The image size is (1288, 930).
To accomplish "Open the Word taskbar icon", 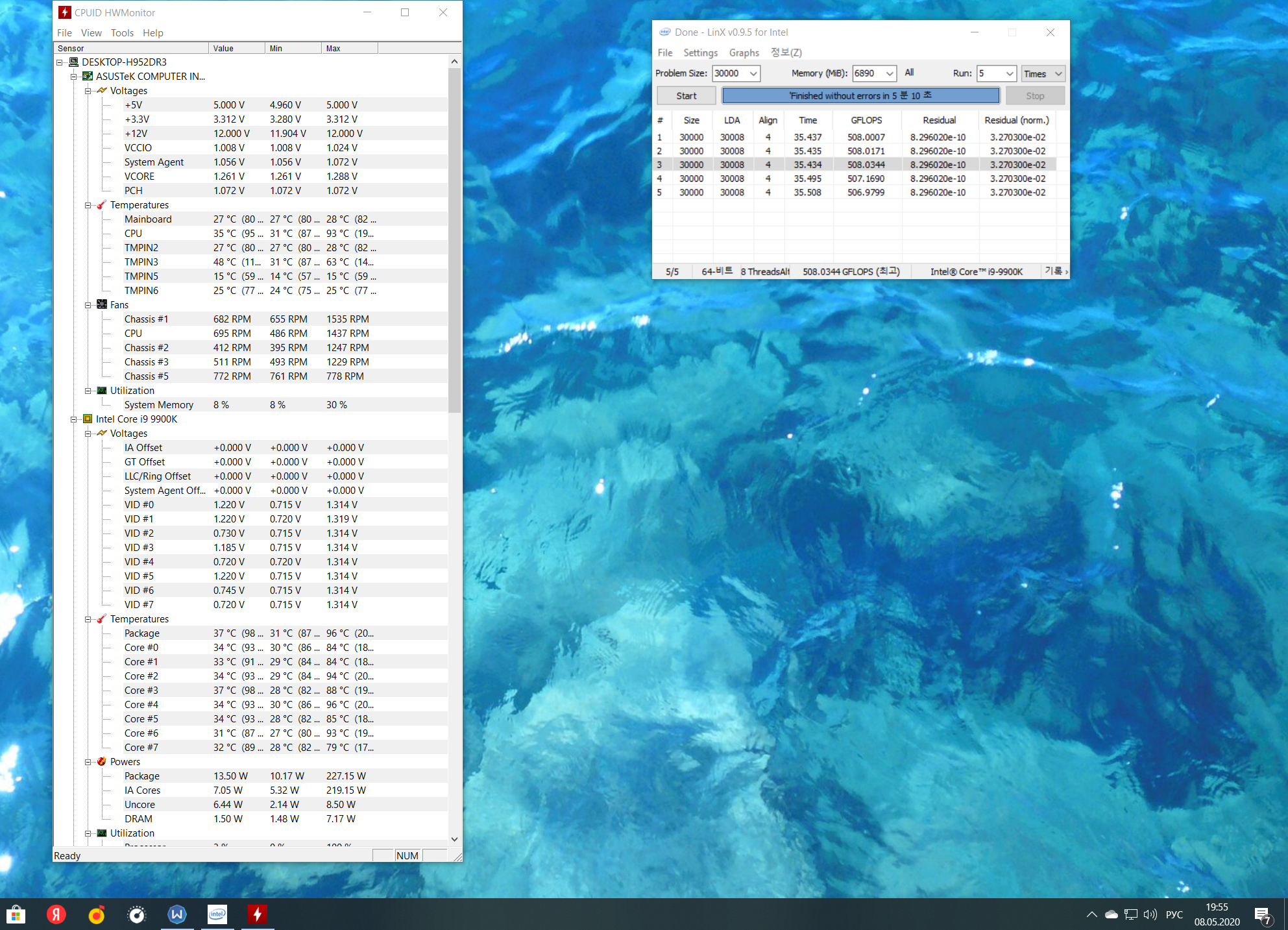I will [x=177, y=914].
